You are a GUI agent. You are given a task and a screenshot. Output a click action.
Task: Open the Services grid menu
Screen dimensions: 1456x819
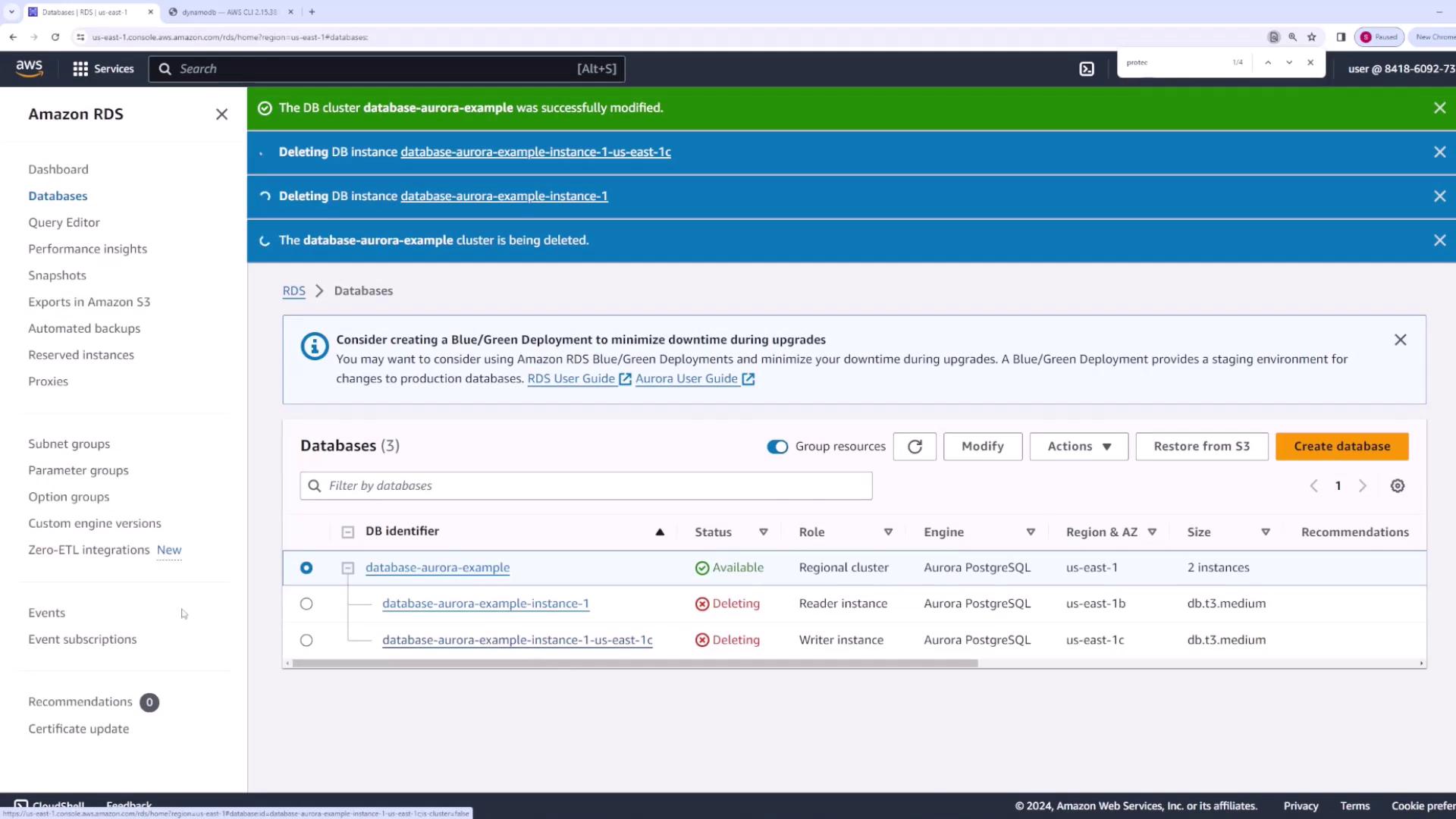pos(103,69)
